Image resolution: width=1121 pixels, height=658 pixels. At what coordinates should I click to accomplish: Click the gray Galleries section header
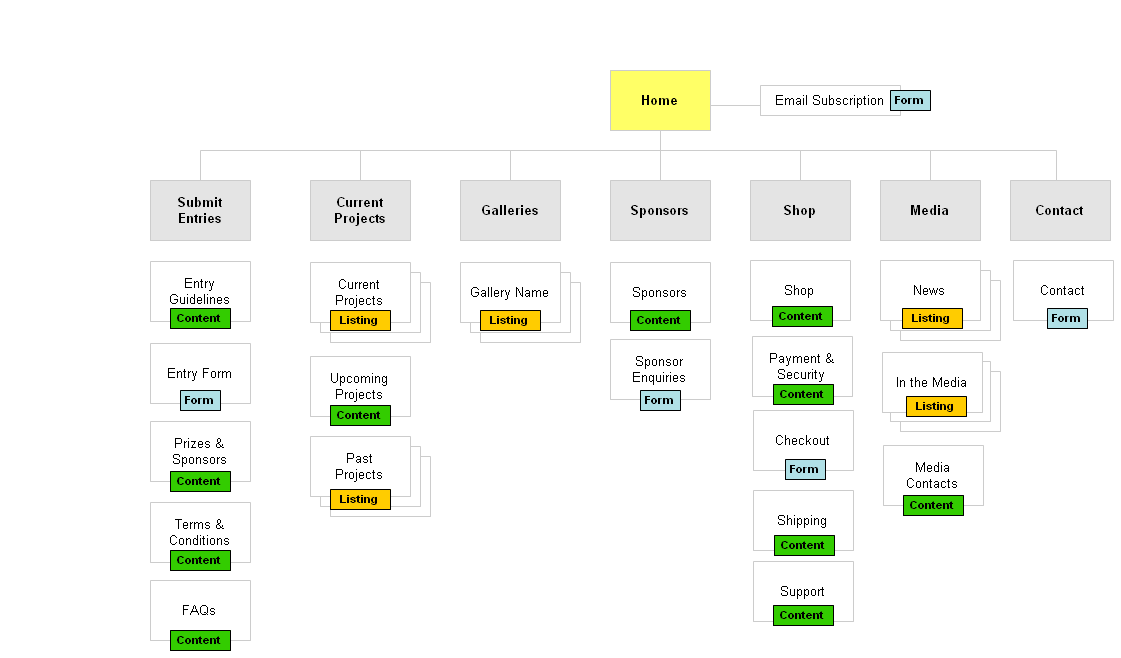click(510, 210)
